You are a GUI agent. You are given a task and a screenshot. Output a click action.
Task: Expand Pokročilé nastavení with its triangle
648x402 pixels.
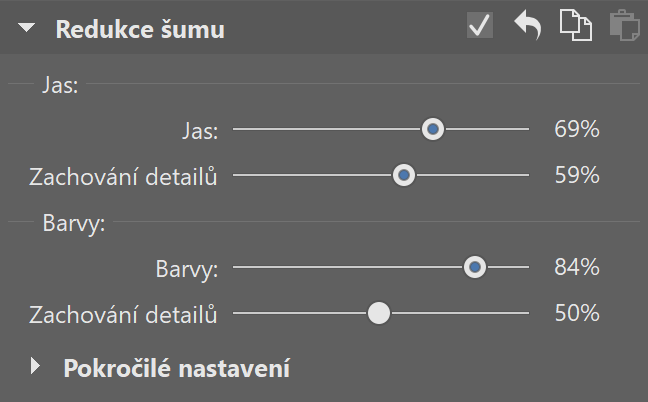pos(37,366)
